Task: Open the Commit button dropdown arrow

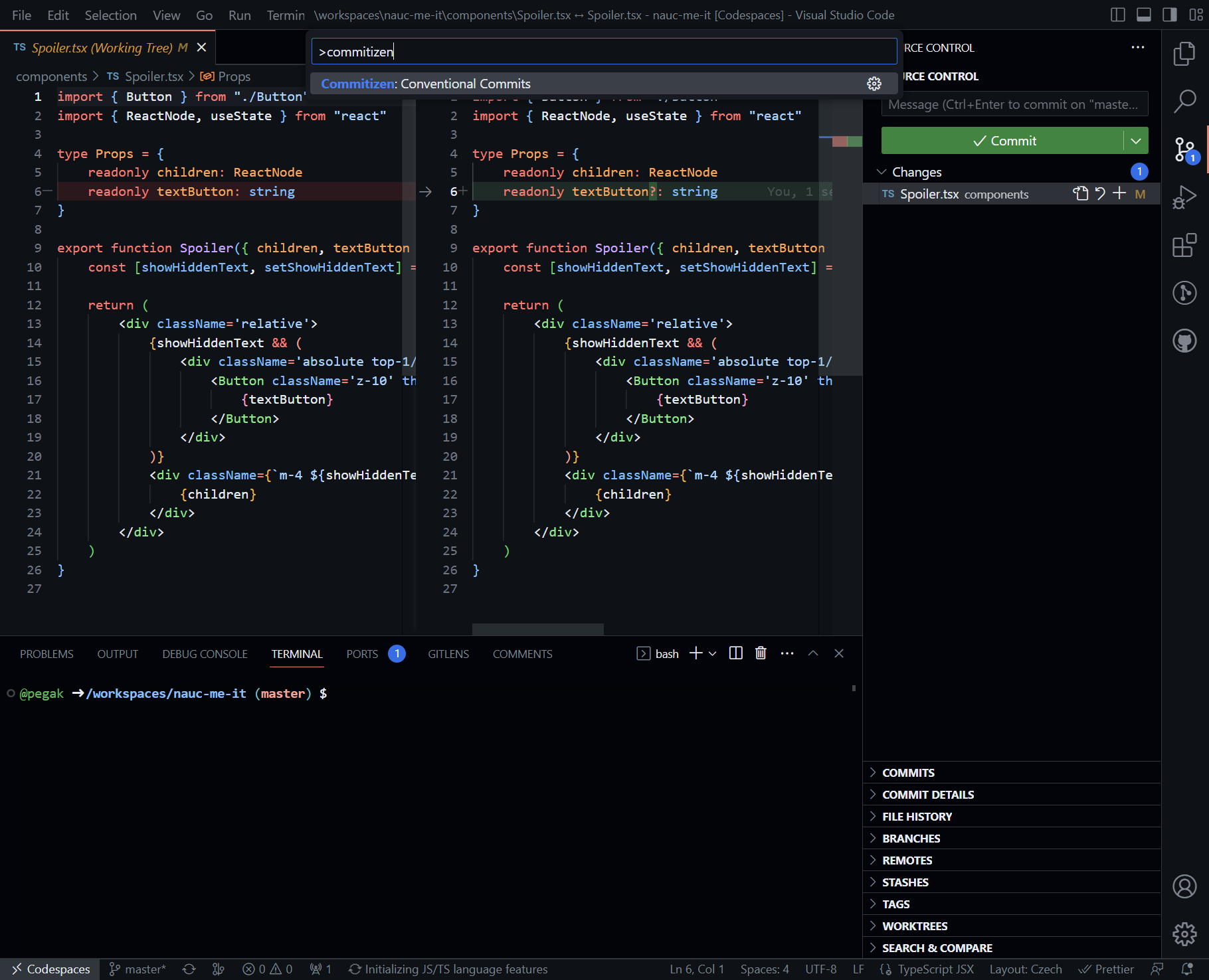Action: 1136,141
